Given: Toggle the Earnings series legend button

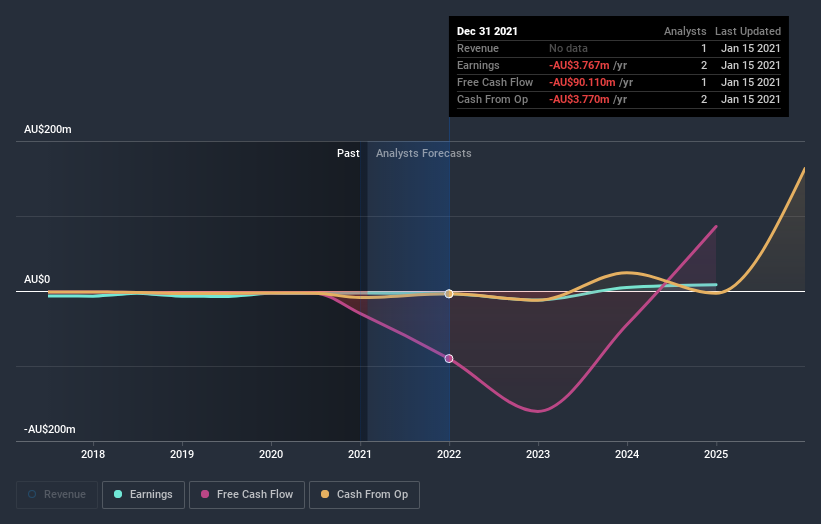Looking at the screenshot, I should tap(143, 495).
